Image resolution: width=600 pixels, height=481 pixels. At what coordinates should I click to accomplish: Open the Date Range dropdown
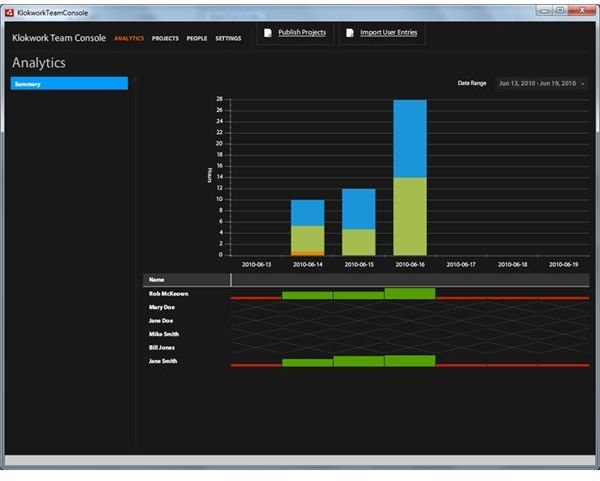(541, 83)
